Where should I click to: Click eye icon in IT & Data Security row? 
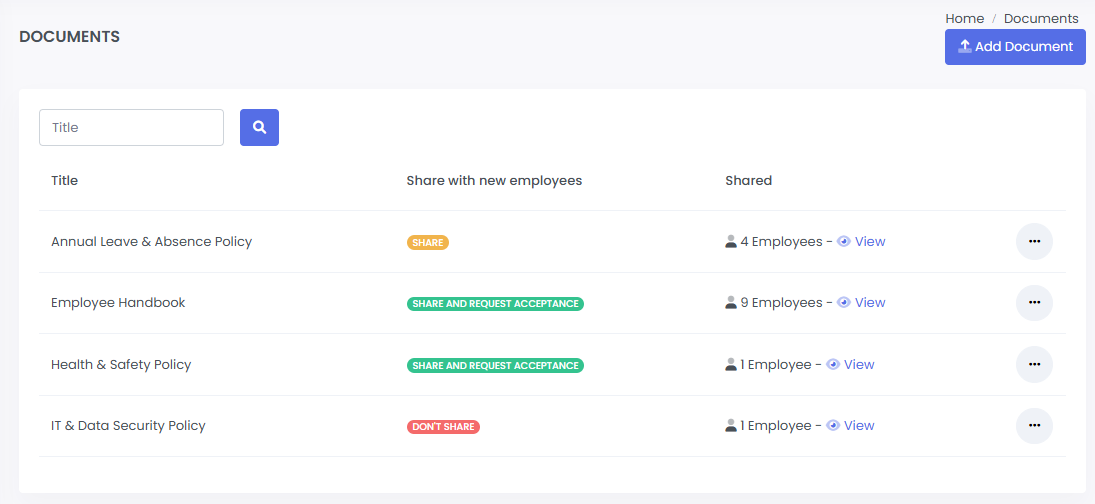(x=833, y=426)
